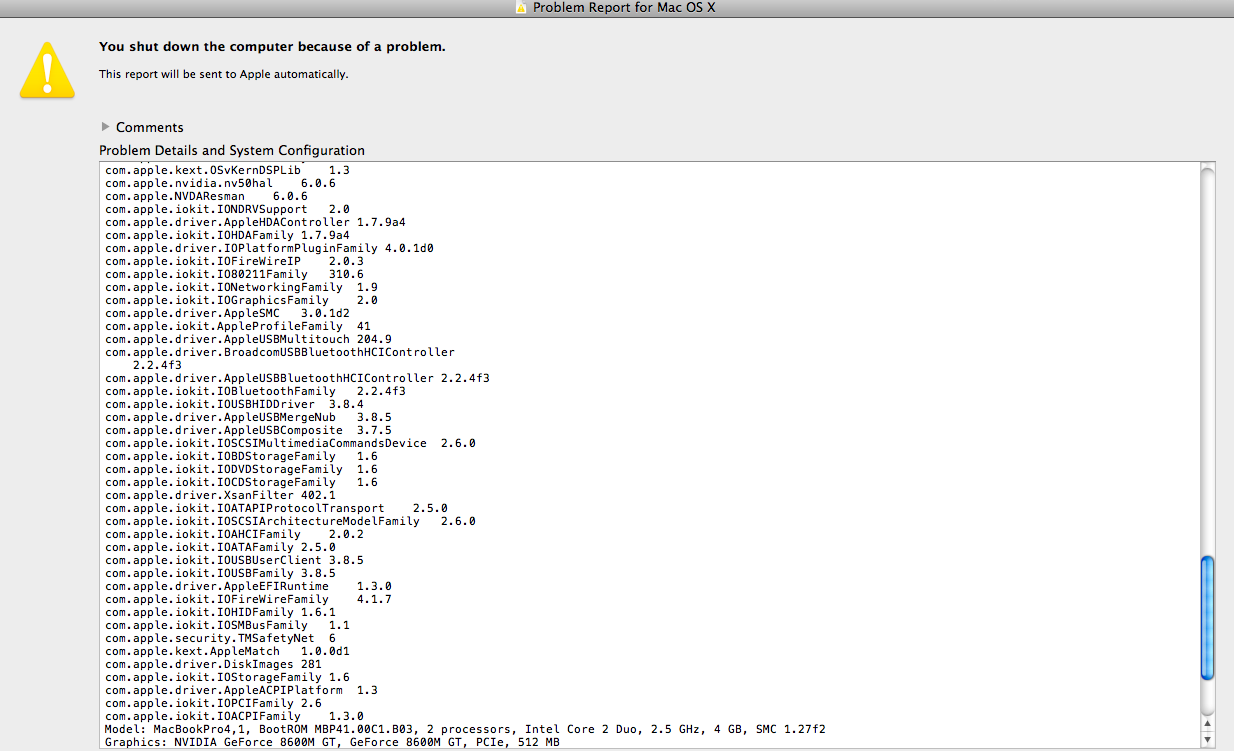Click the 'Problem Details and System Configuration' heading
1234x751 pixels.
pos(232,150)
